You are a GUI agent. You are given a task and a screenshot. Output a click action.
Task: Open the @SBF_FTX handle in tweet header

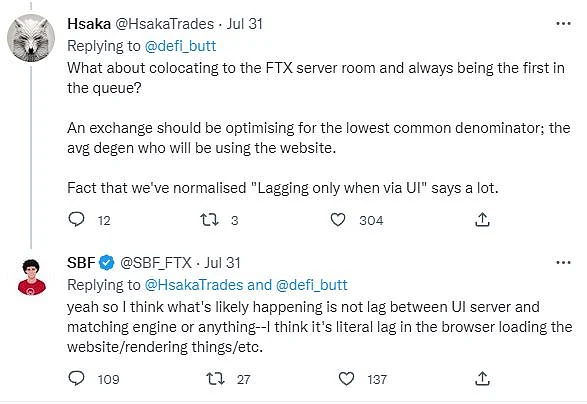coord(156,263)
